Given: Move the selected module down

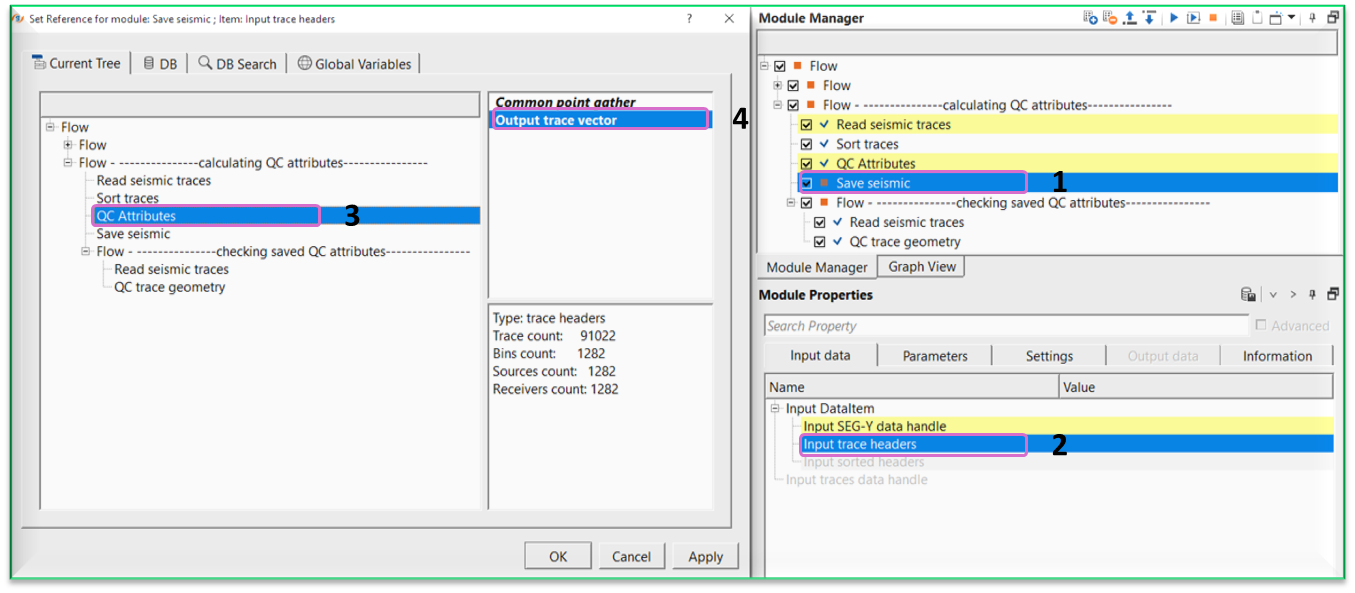Looking at the screenshot, I should pos(1149,17).
